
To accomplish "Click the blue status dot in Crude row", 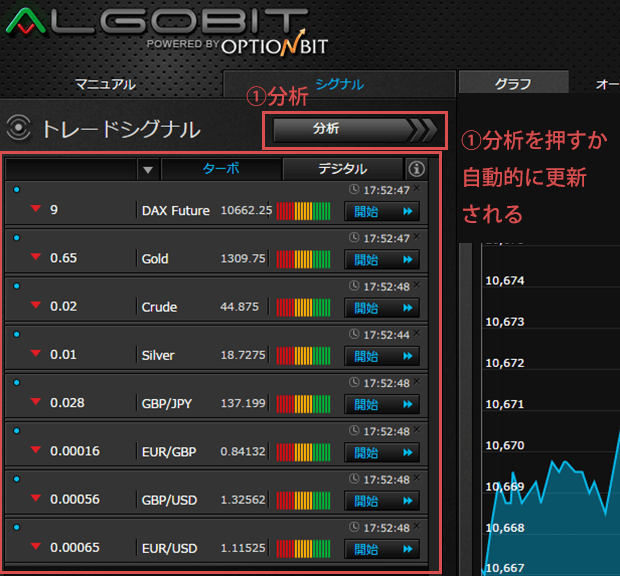I will 17,286.
